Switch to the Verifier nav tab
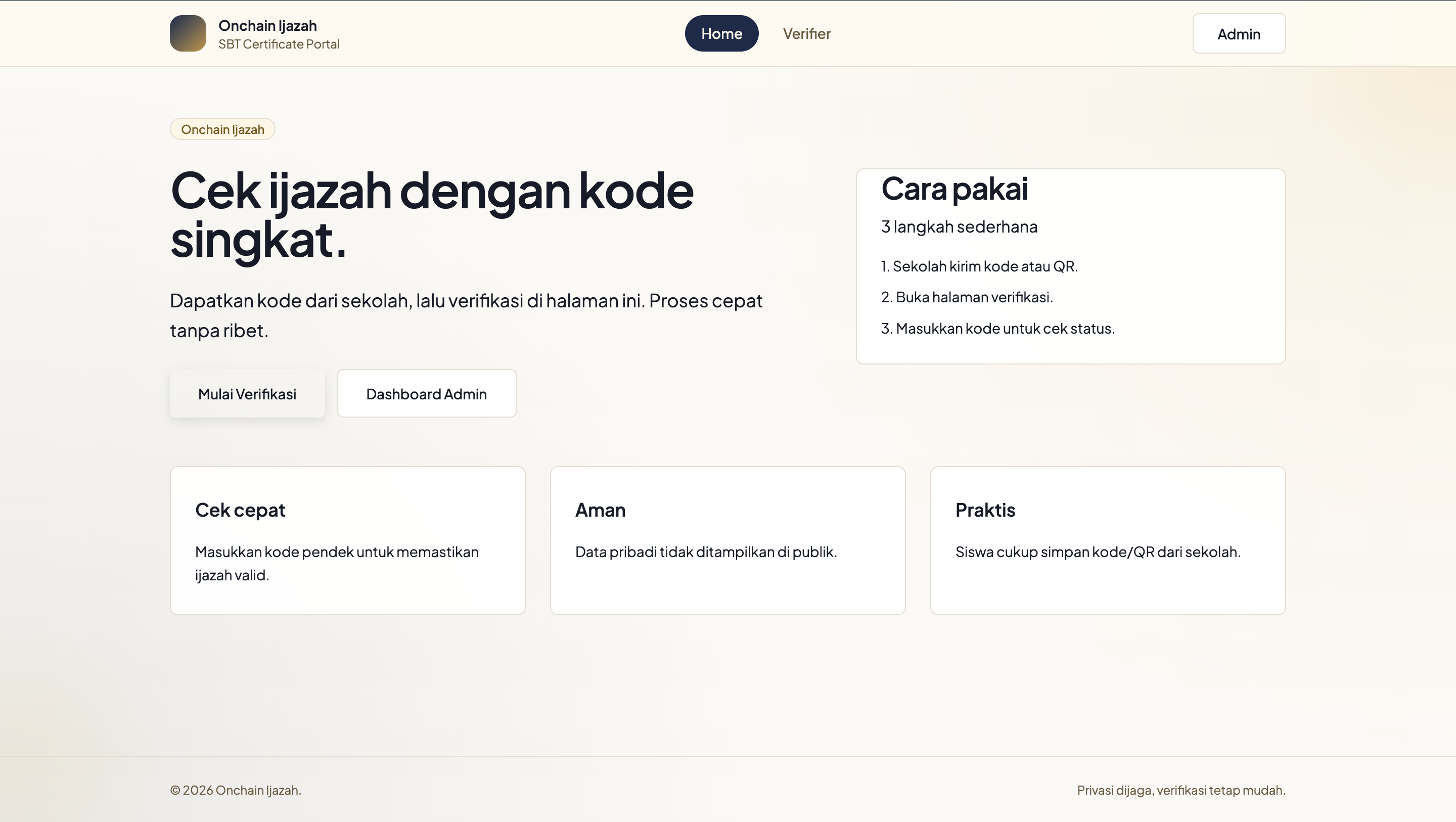Screen dimensions: 1456x822 point(806,33)
